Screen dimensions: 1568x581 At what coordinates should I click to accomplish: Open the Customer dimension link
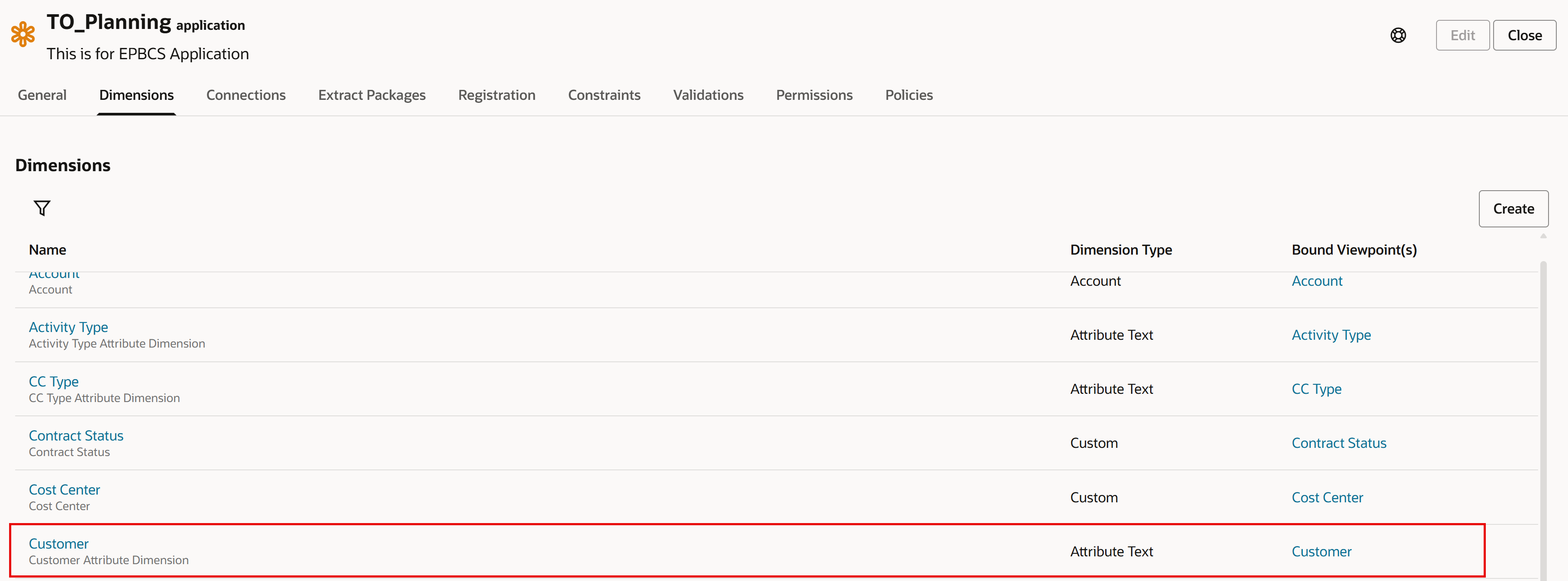pos(58,544)
